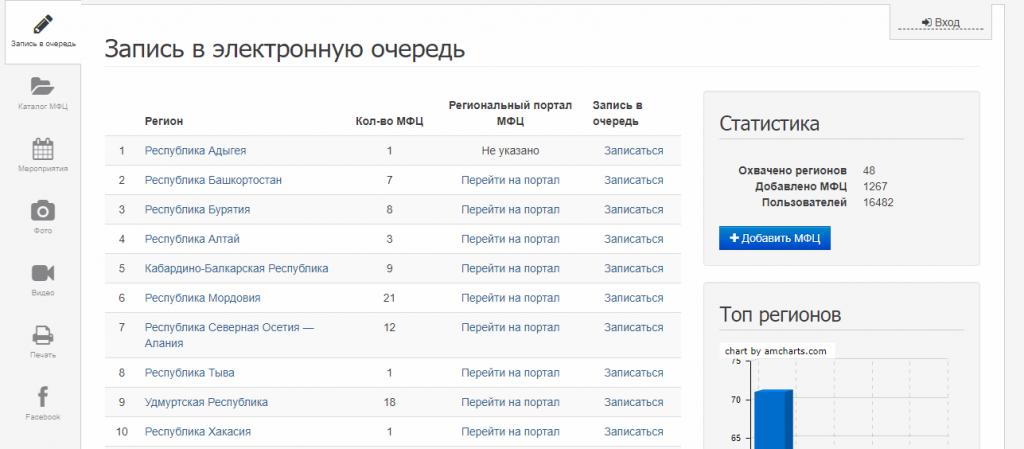Open the chart by amcharts.com link
The width and height of the screenshot is (1024, 449).
(776, 351)
